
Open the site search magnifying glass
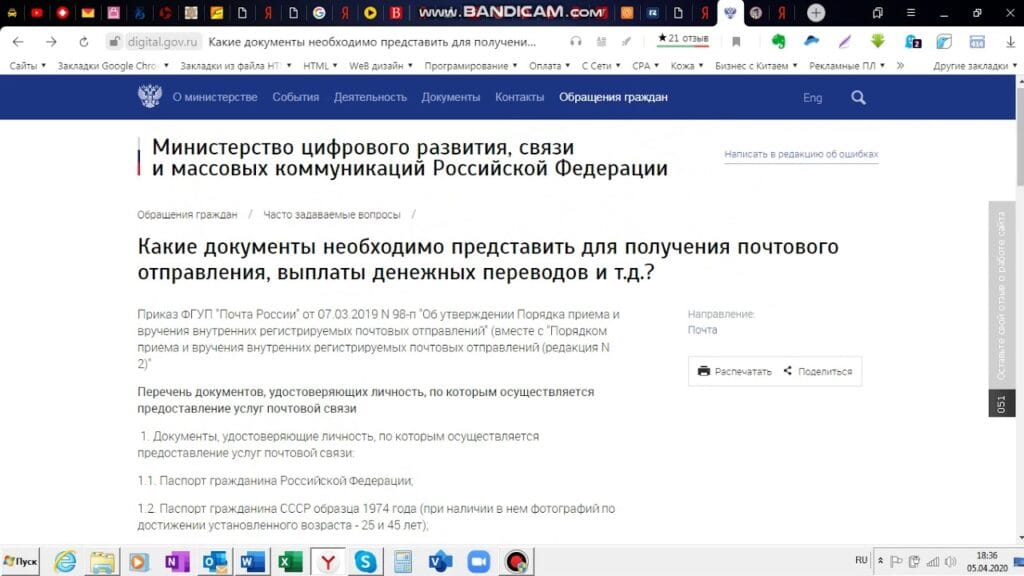pyautogui.click(x=858, y=98)
